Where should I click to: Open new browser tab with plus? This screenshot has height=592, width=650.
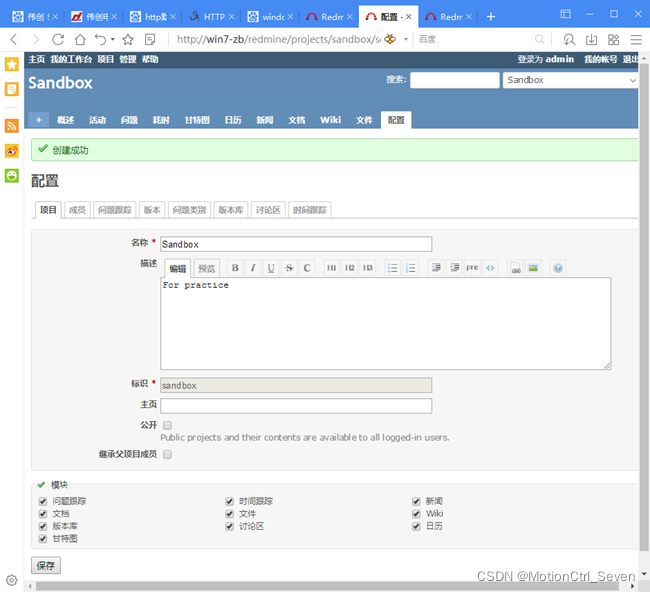tap(491, 17)
